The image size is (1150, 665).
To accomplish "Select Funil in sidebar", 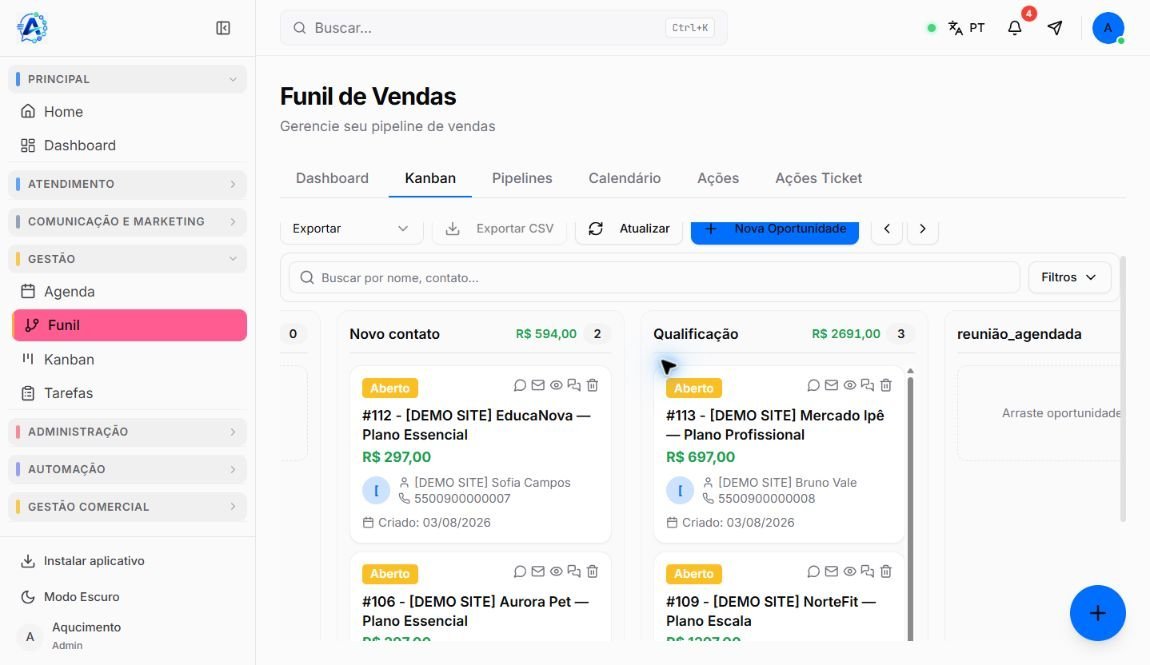I will pyautogui.click(x=129, y=325).
